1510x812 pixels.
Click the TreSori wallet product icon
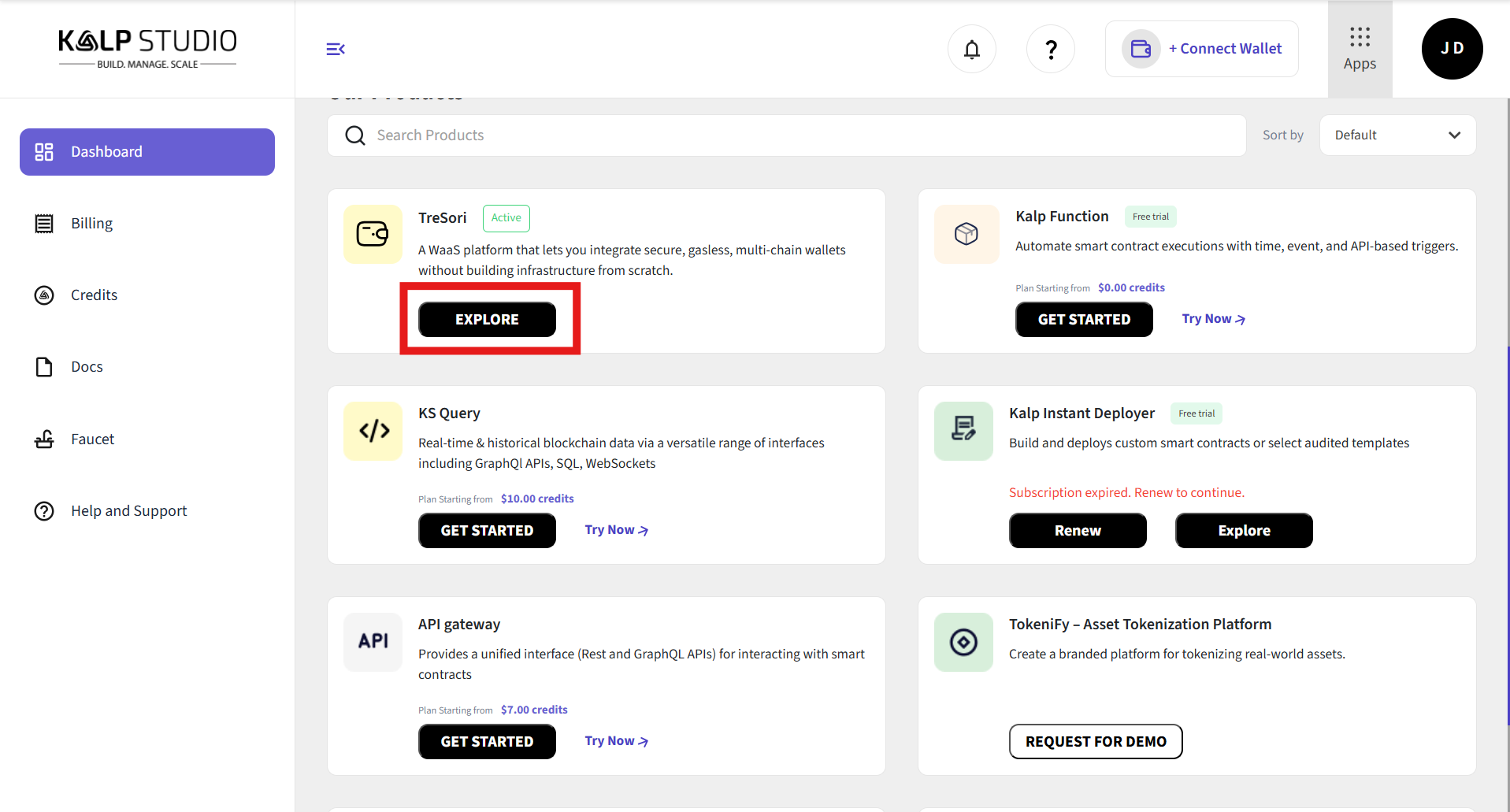[x=373, y=234]
